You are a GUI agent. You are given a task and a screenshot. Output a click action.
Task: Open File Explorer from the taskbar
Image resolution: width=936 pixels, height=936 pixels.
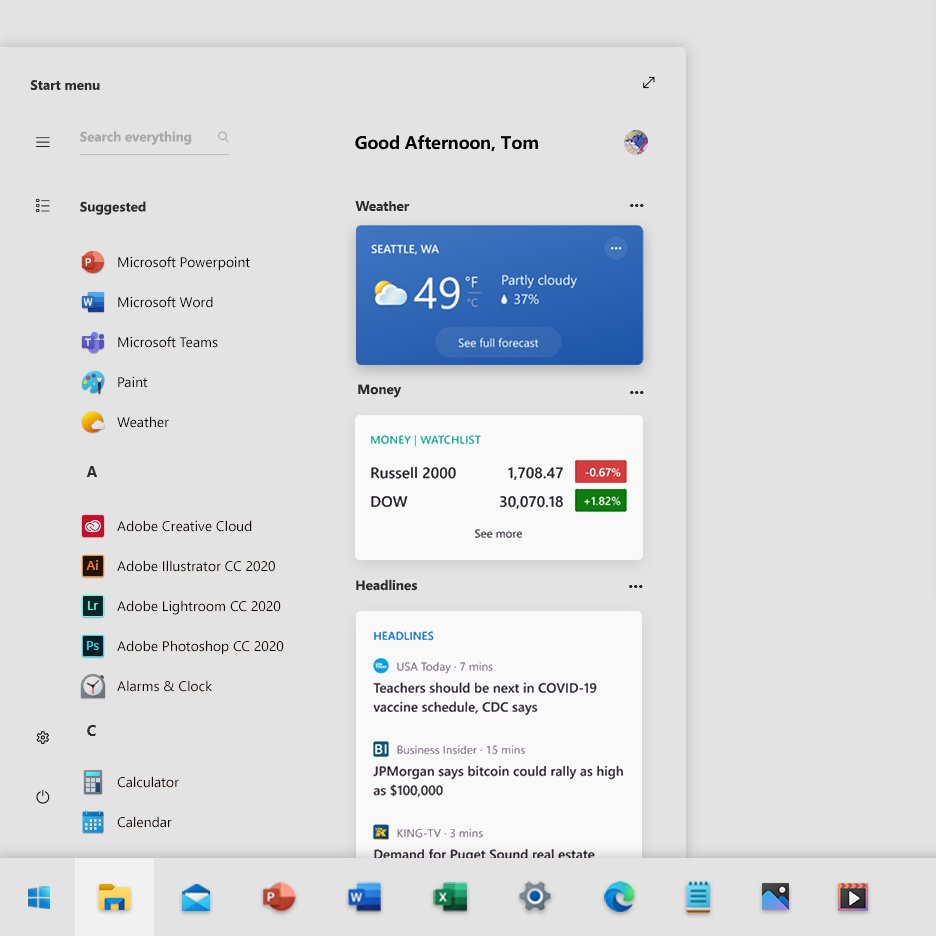click(x=114, y=897)
